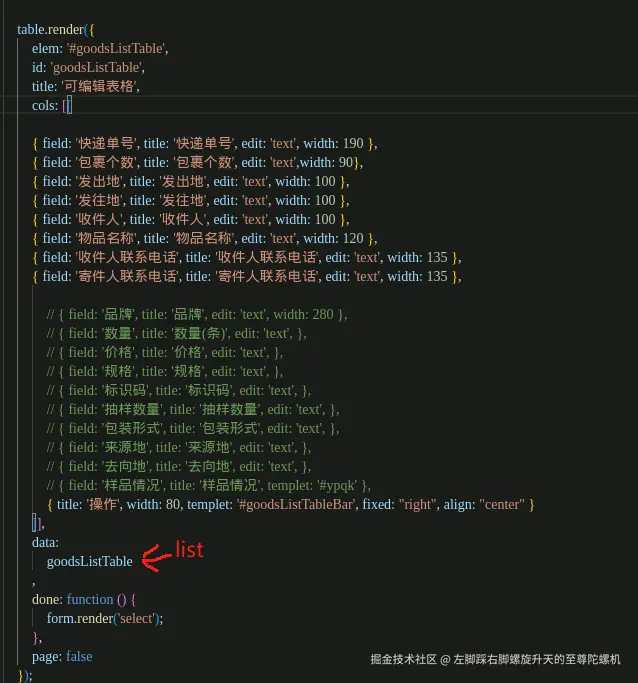Click the 发出地 column definition
This screenshot has height=683, width=638.
[x=191, y=182]
